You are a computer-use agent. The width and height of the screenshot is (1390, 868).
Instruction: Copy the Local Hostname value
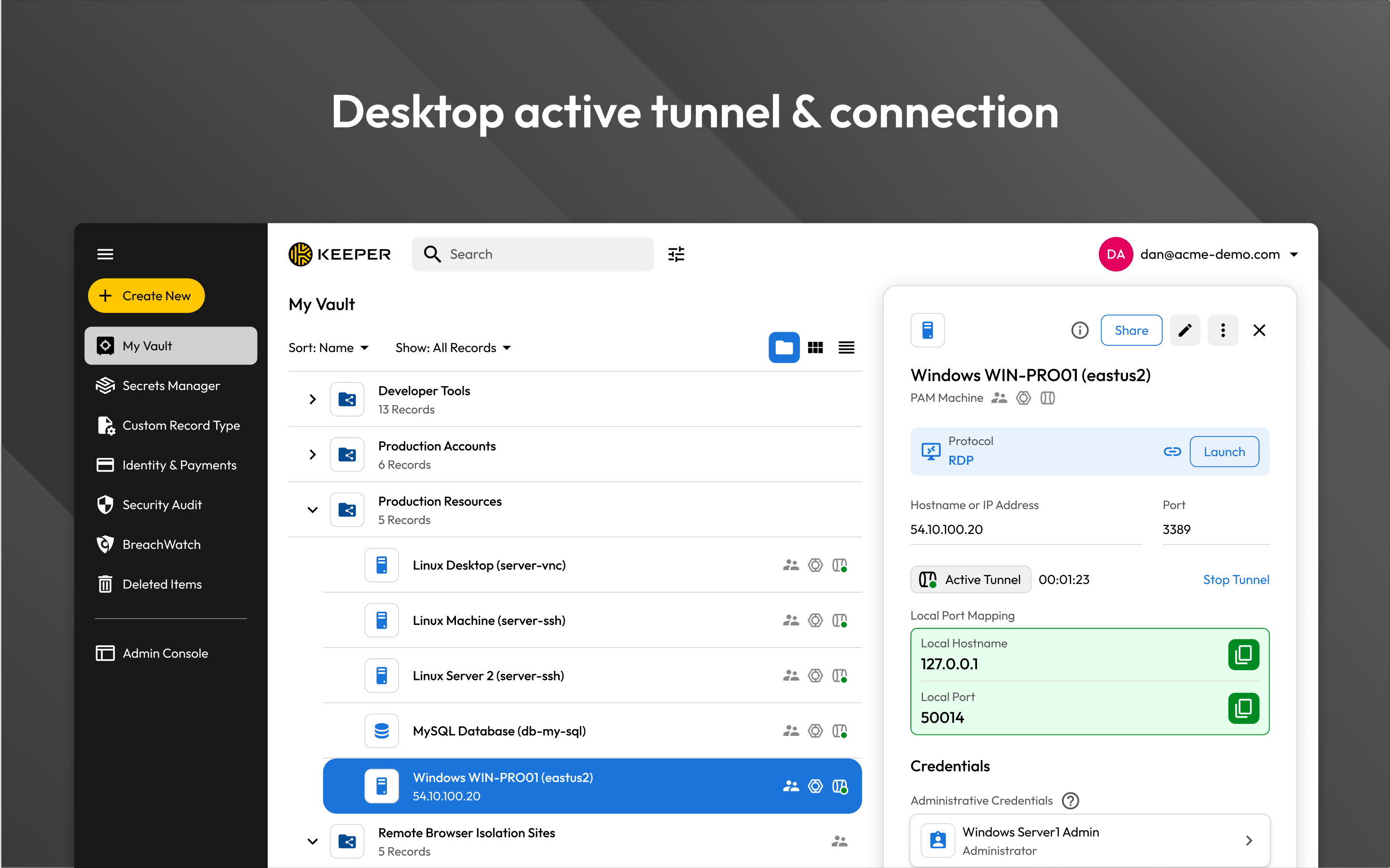pyautogui.click(x=1243, y=654)
